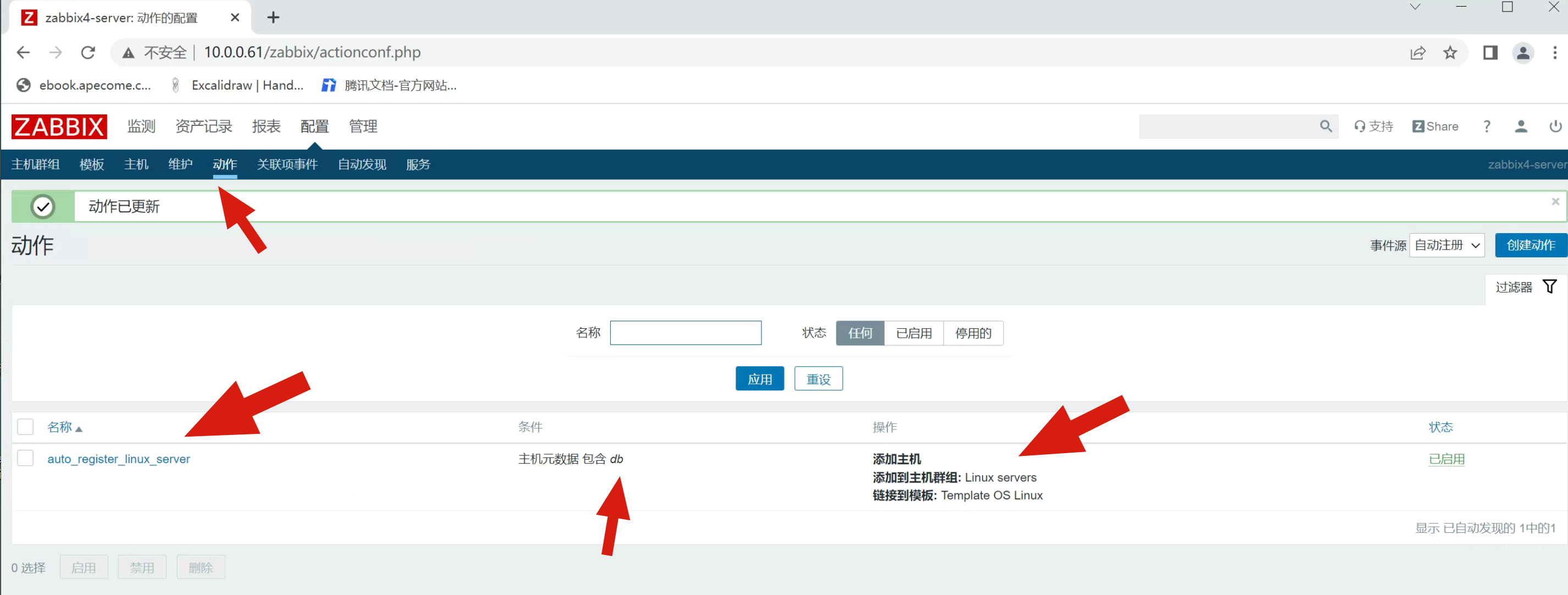Open the help question mark icon
Viewport: 1568px width, 595px height.
(1487, 126)
